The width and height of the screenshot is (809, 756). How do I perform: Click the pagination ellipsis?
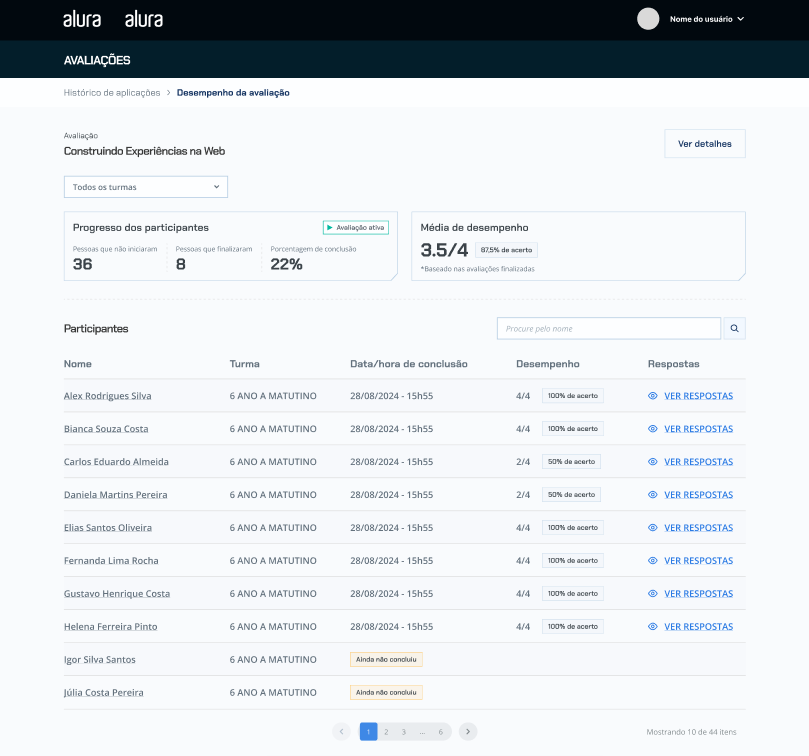(x=423, y=732)
